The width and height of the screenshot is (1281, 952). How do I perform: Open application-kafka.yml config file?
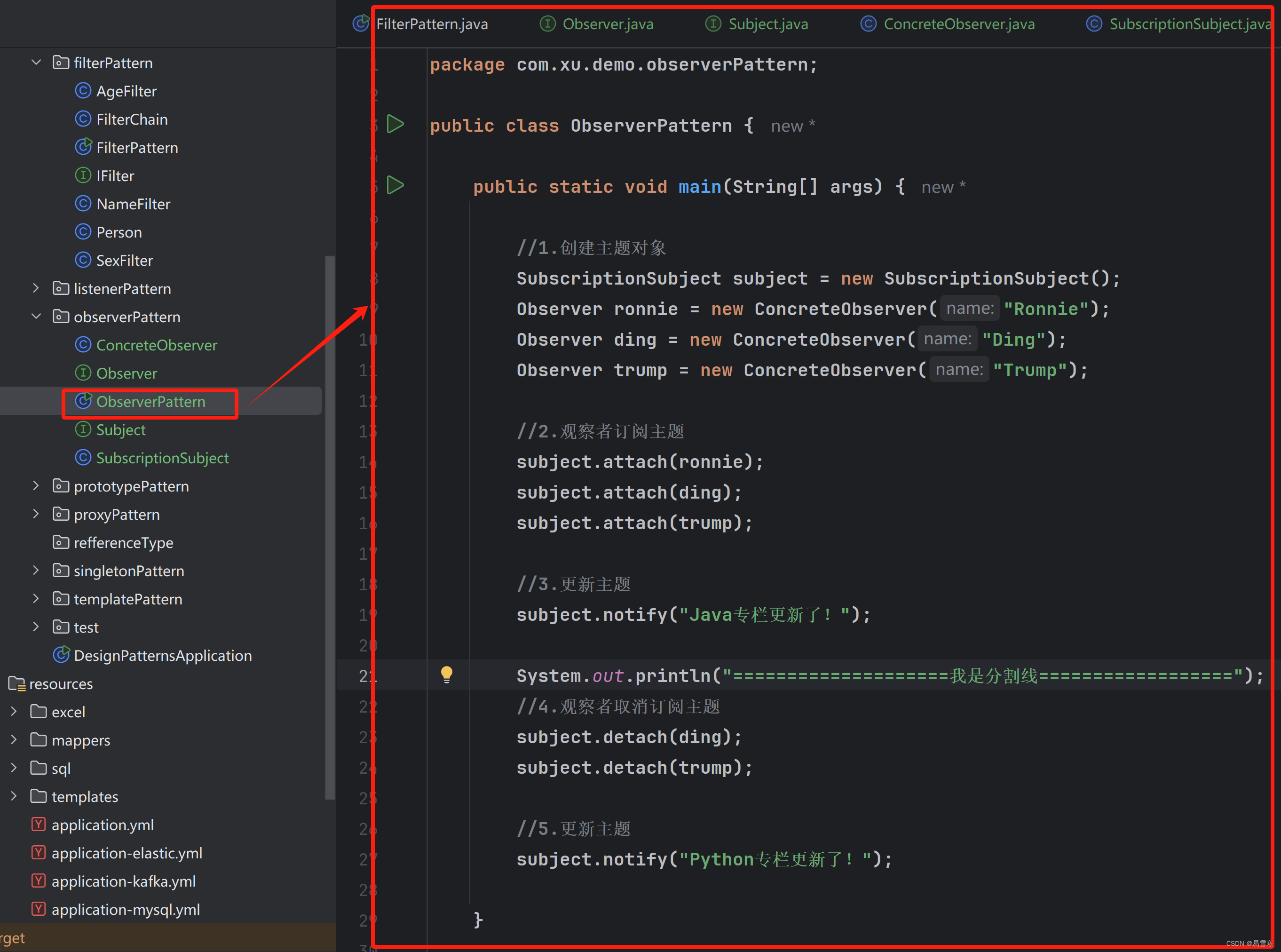pyautogui.click(x=123, y=881)
